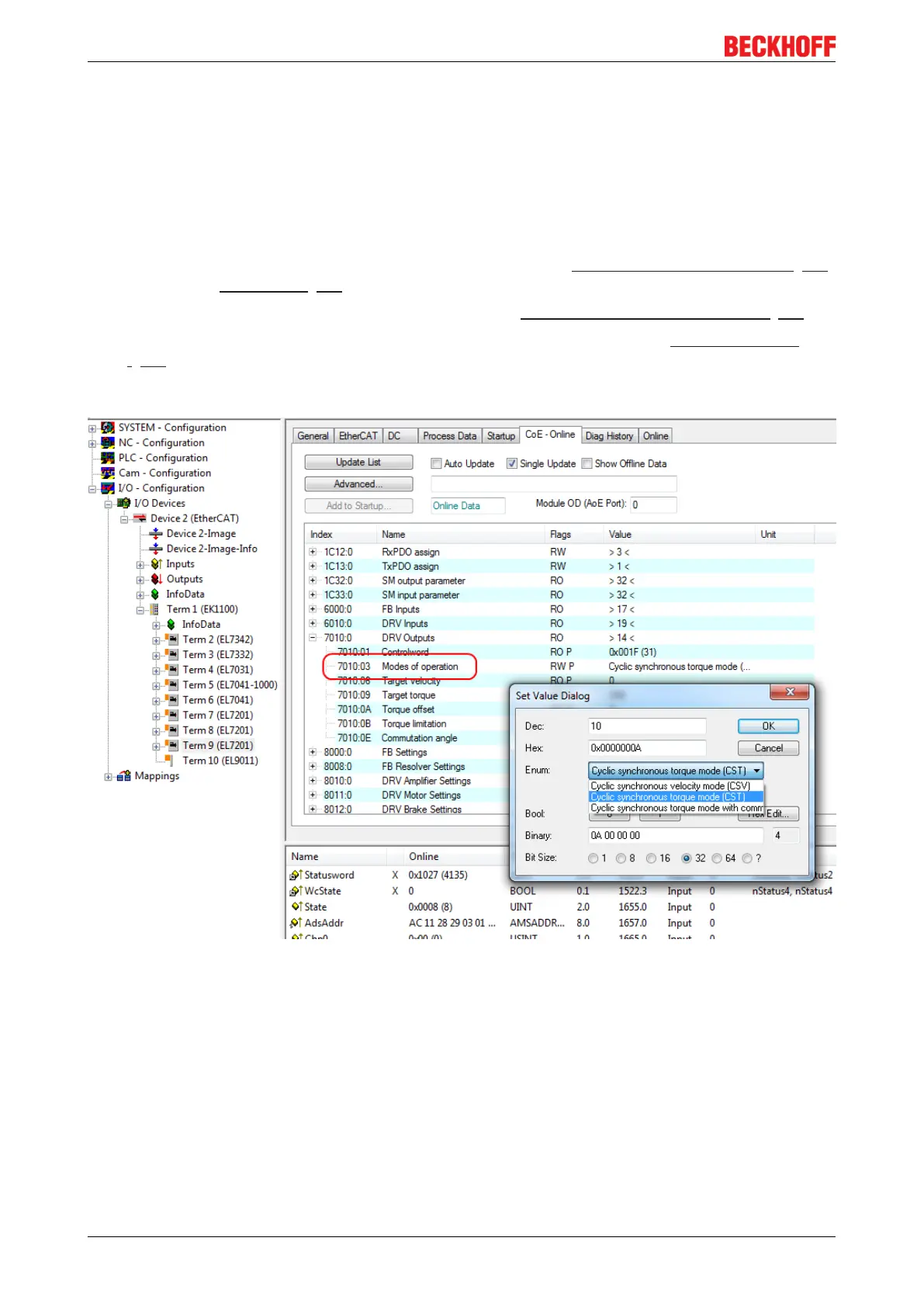
Task: Click the Term 6 (EL7041) terminal icon
Action: click(x=171, y=700)
